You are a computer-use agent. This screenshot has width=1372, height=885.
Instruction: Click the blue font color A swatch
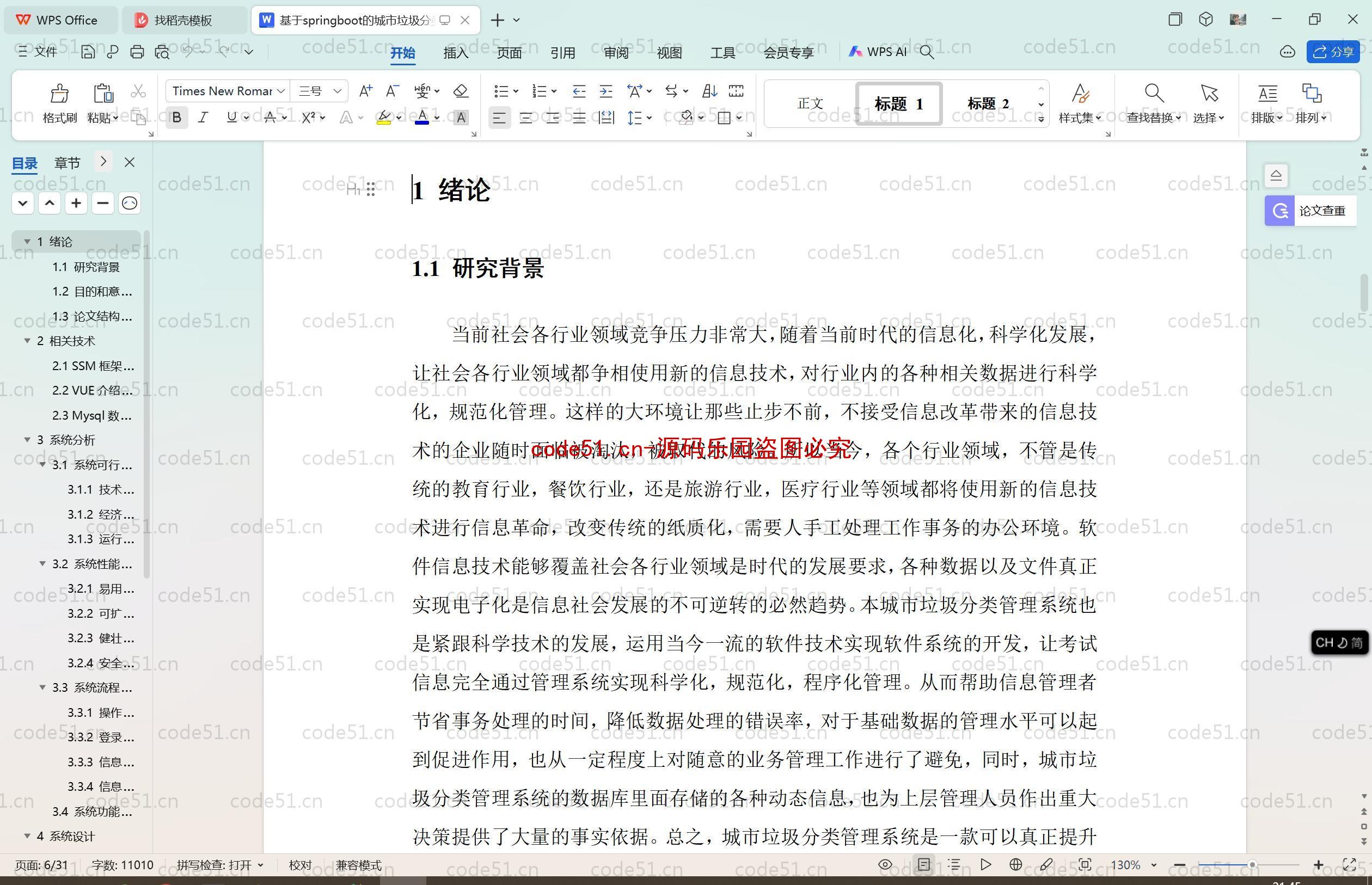[x=422, y=118]
